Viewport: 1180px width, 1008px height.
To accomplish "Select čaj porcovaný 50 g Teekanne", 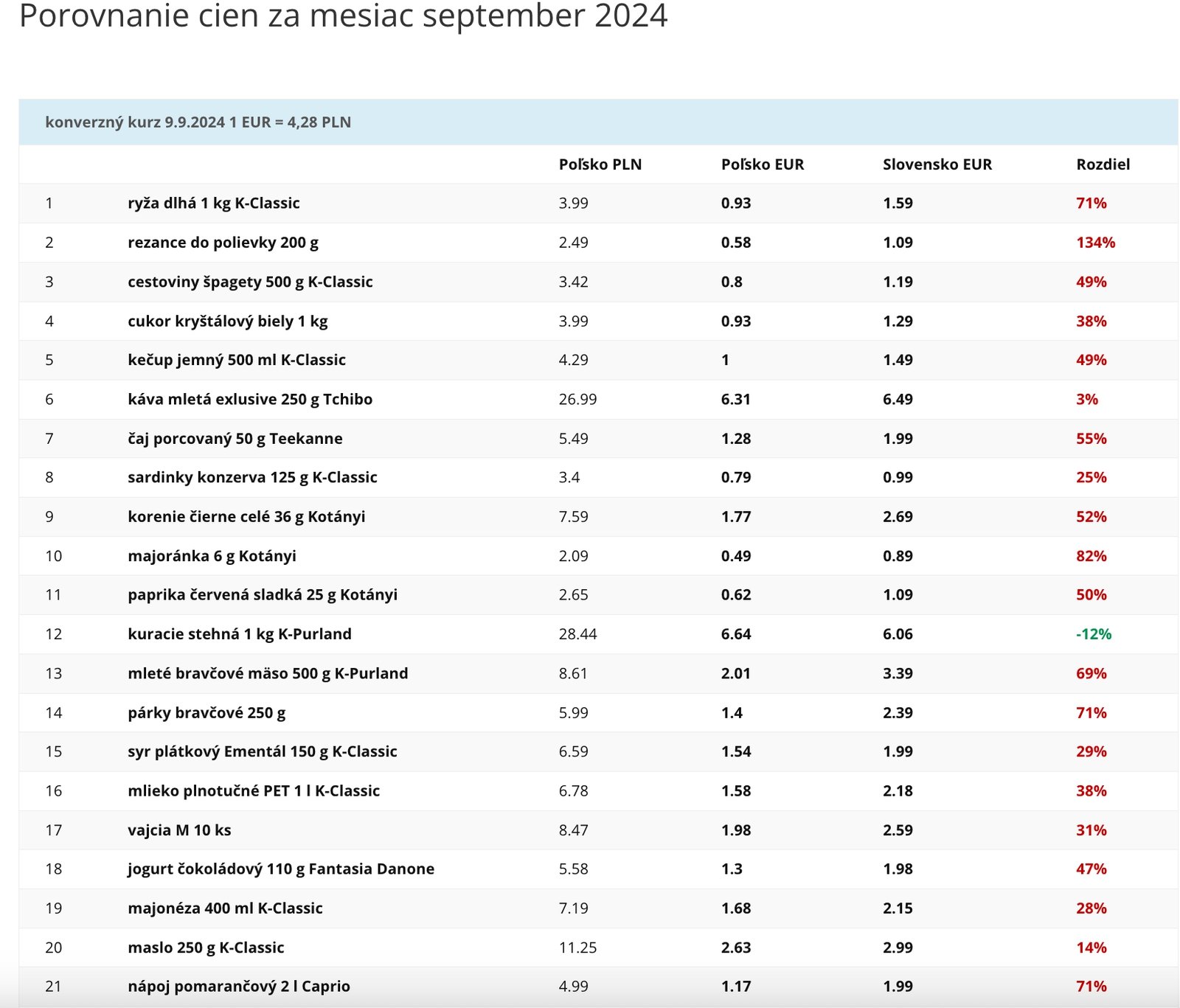I will pyautogui.click(x=235, y=439).
